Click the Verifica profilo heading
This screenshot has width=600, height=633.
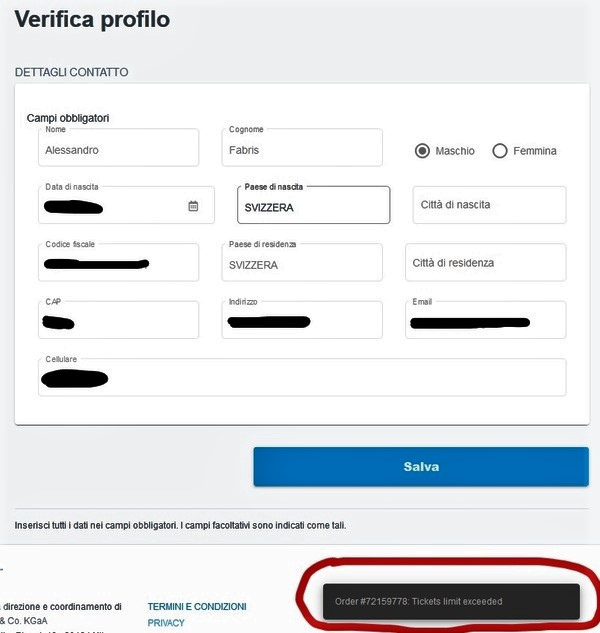(92, 19)
